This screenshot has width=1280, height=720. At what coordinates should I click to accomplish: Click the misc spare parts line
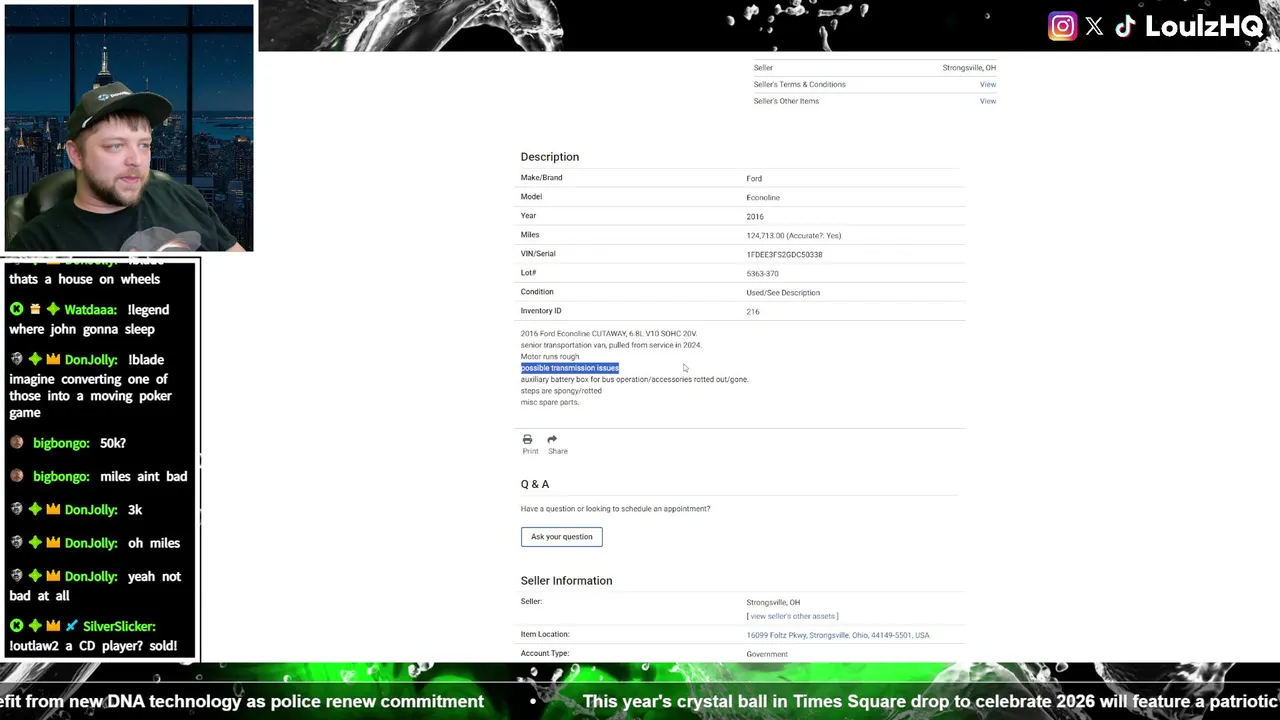pos(550,402)
